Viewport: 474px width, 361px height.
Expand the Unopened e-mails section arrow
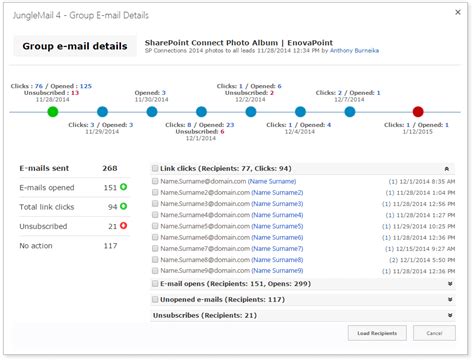(450, 300)
